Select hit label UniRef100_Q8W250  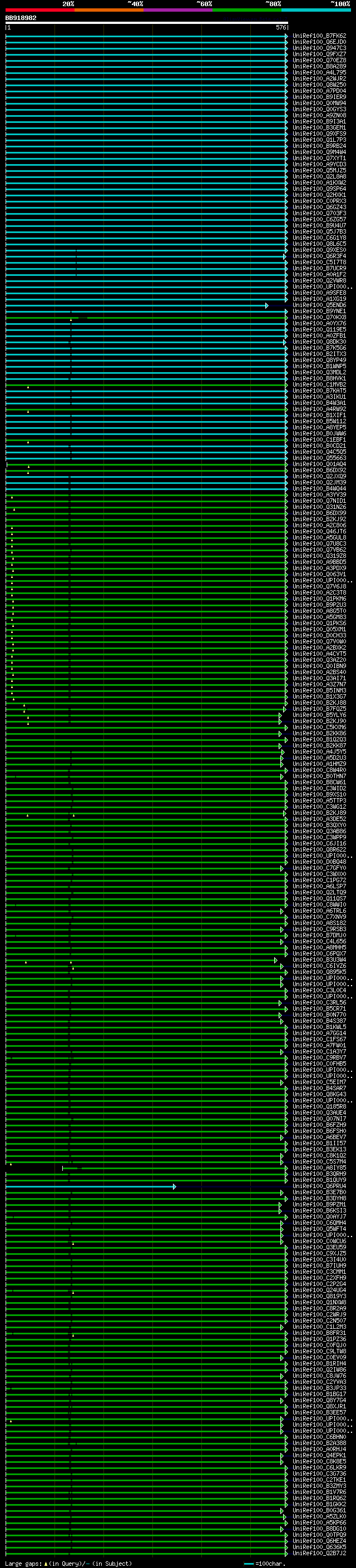point(319,85)
